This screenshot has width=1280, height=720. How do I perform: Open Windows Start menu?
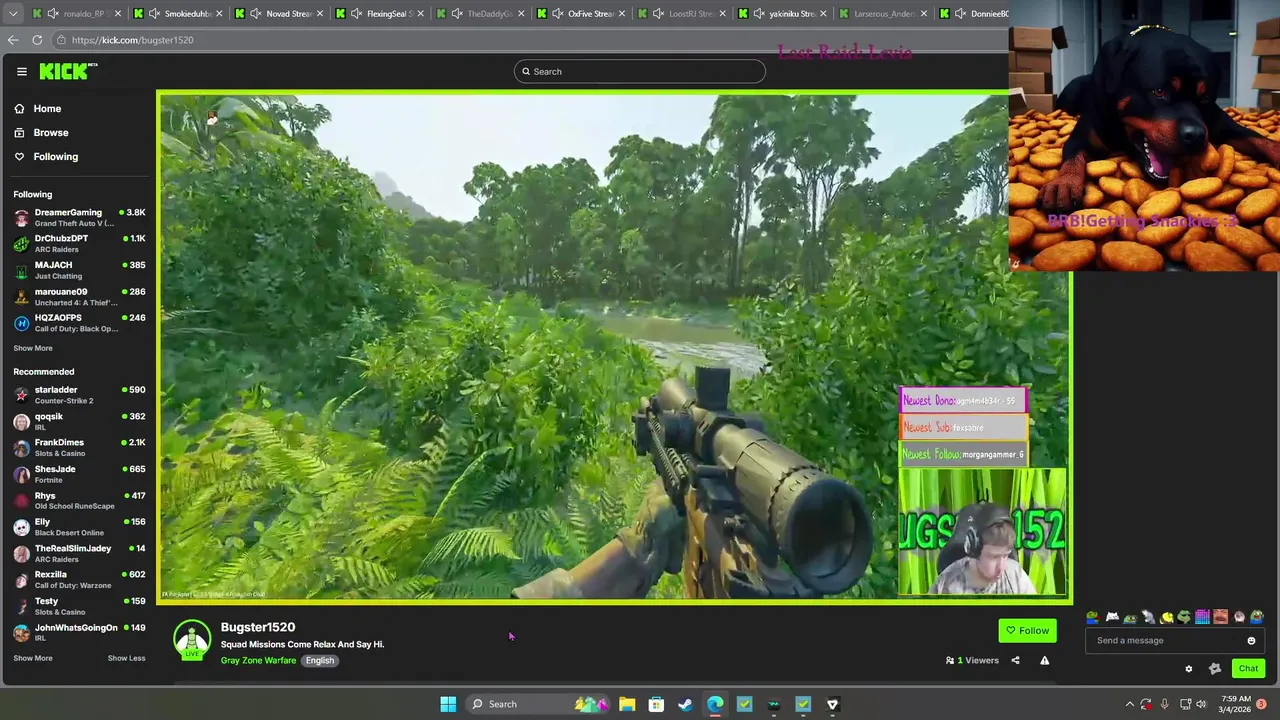[448, 704]
